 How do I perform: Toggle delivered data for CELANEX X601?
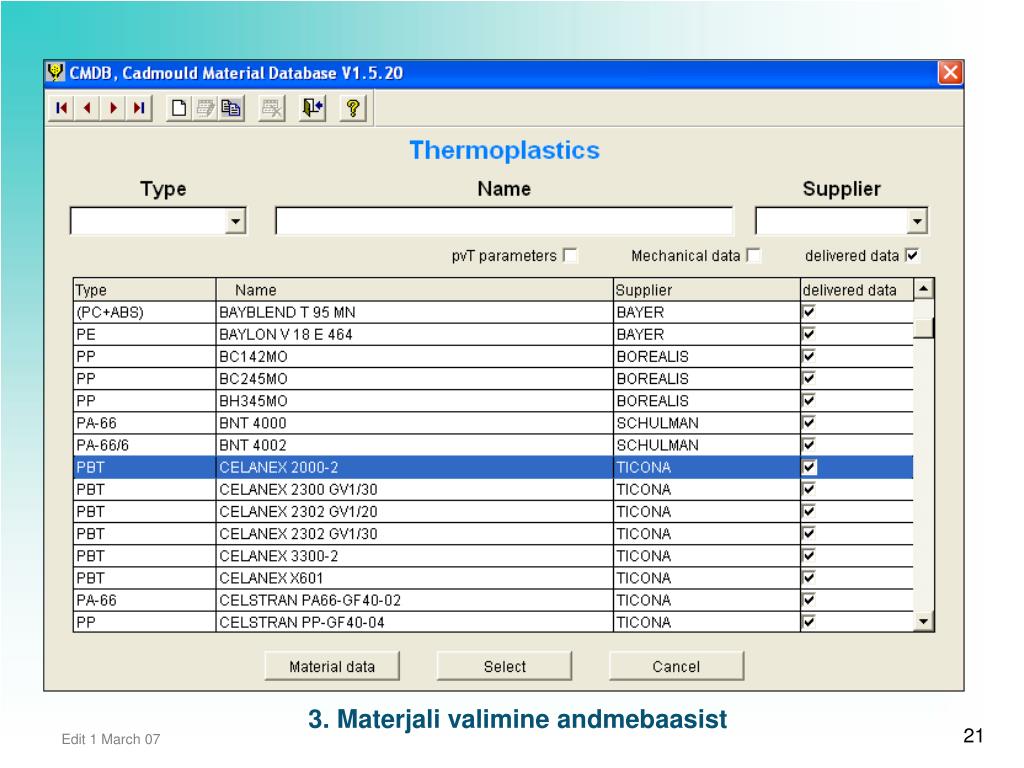tap(808, 578)
